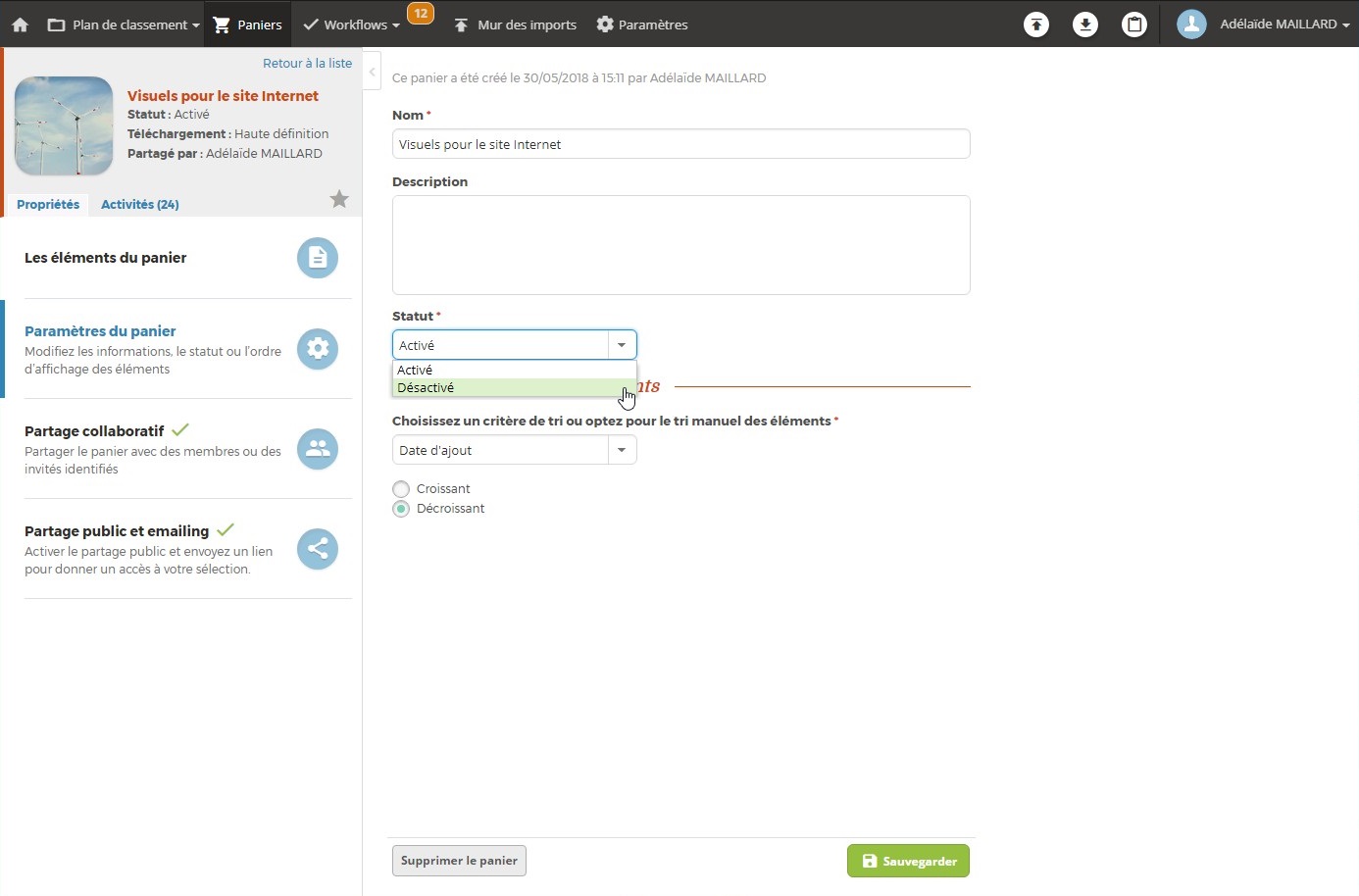The width and height of the screenshot is (1359, 896).
Task: Select the Croissant radio button
Action: [401, 489]
